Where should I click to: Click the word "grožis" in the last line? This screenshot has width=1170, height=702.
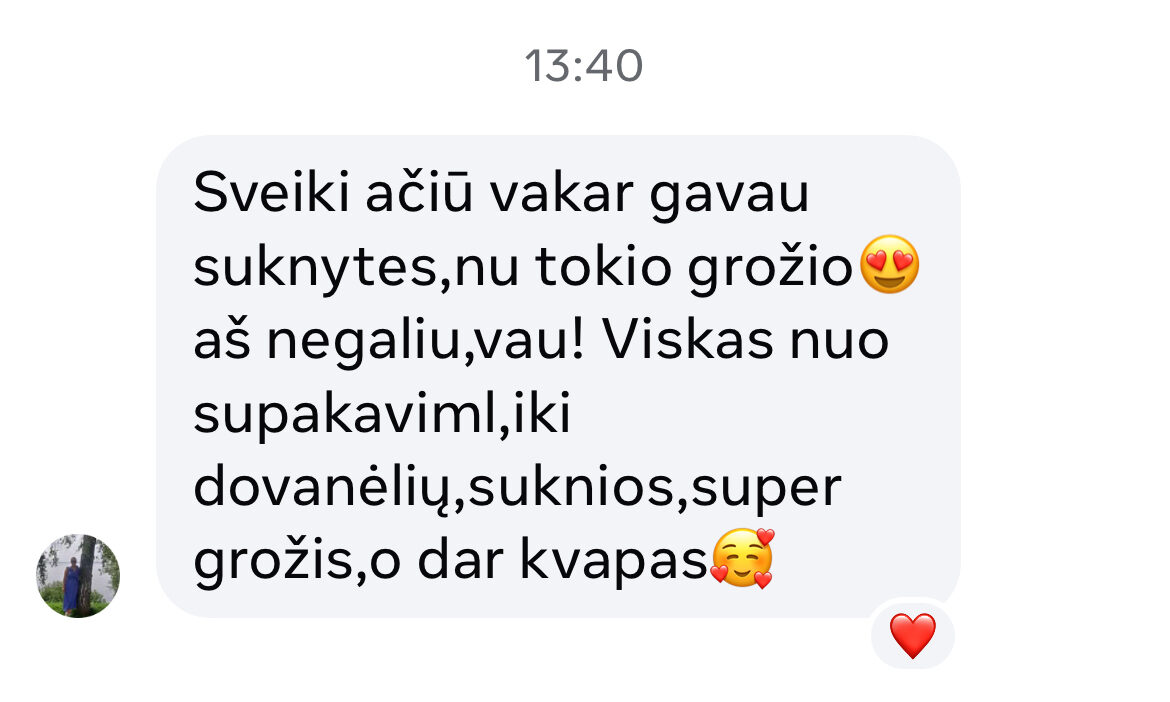click(273, 561)
